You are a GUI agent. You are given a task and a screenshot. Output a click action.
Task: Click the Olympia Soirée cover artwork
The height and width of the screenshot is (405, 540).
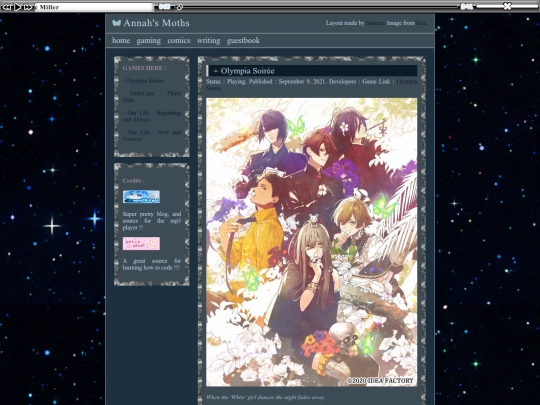click(x=311, y=242)
